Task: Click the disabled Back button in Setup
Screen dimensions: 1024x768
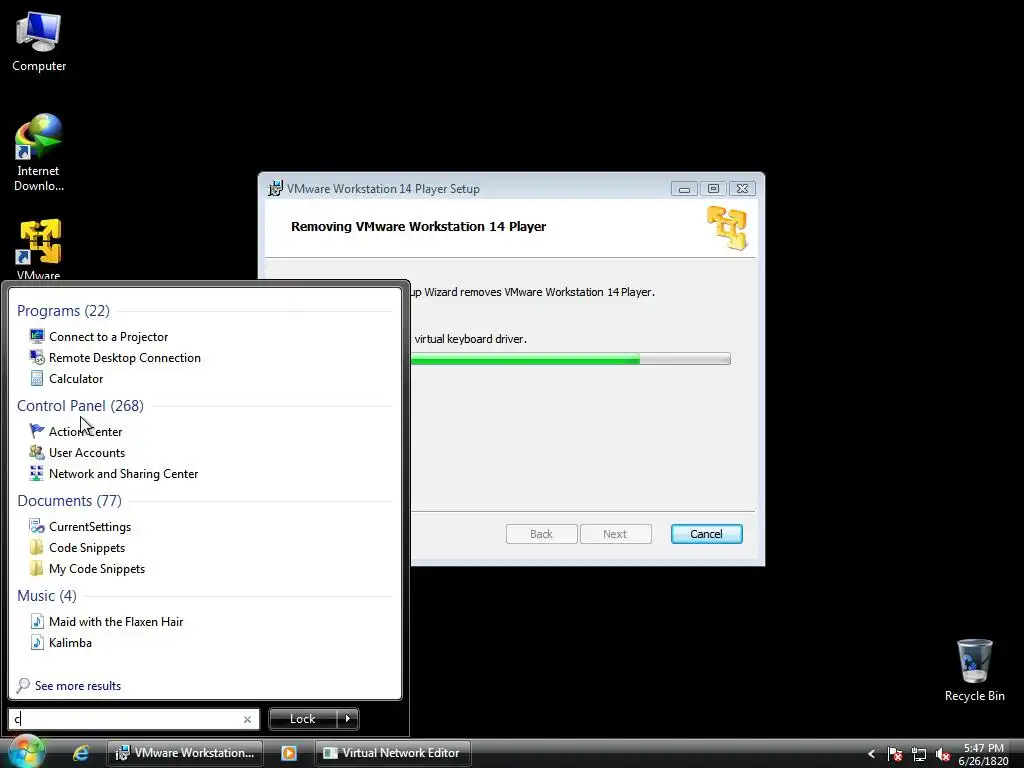Action: 541,534
